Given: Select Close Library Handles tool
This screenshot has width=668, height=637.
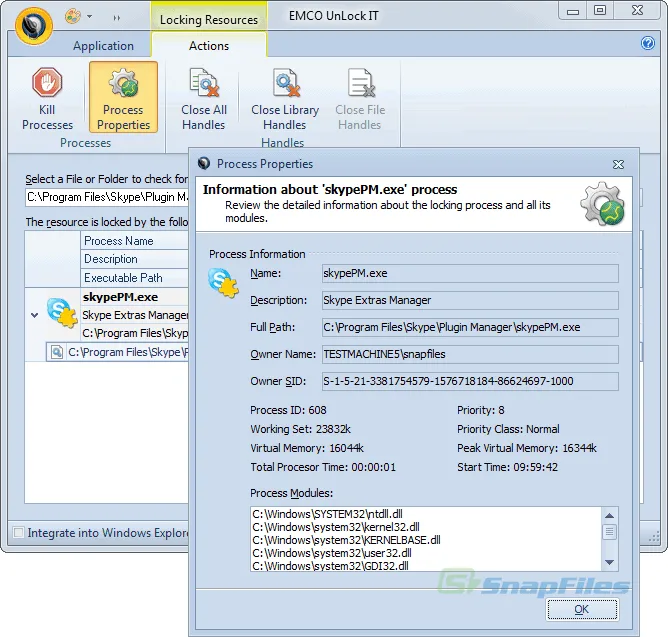Looking at the screenshot, I should [x=285, y=84].
